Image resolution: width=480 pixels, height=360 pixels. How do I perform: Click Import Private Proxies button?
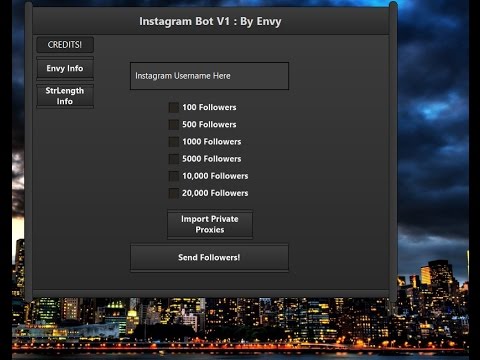tap(210, 224)
